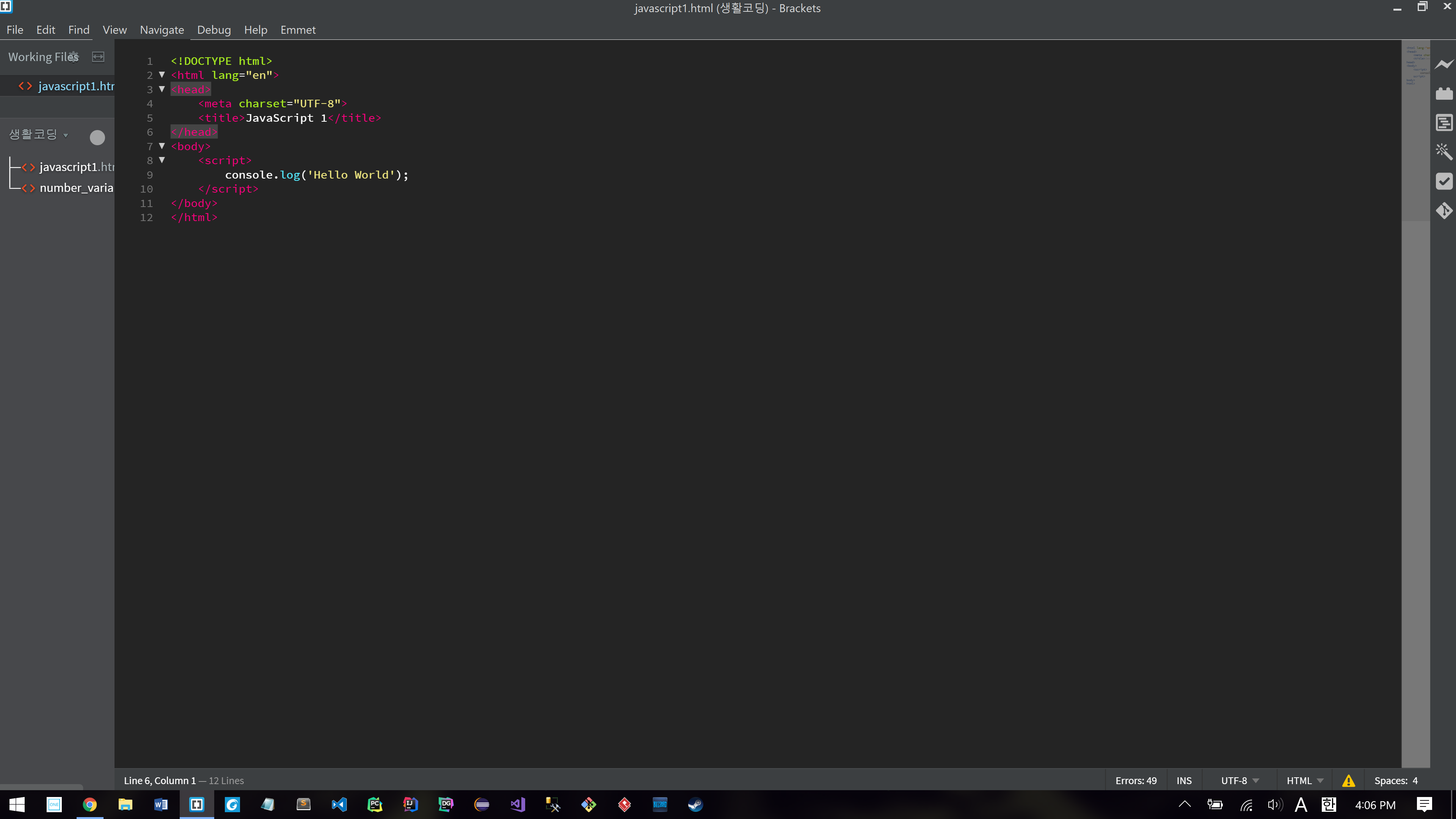The width and height of the screenshot is (1456, 819).
Task: Open the UTF-8 encoding dropdown
Action: tap(1238, 780)
